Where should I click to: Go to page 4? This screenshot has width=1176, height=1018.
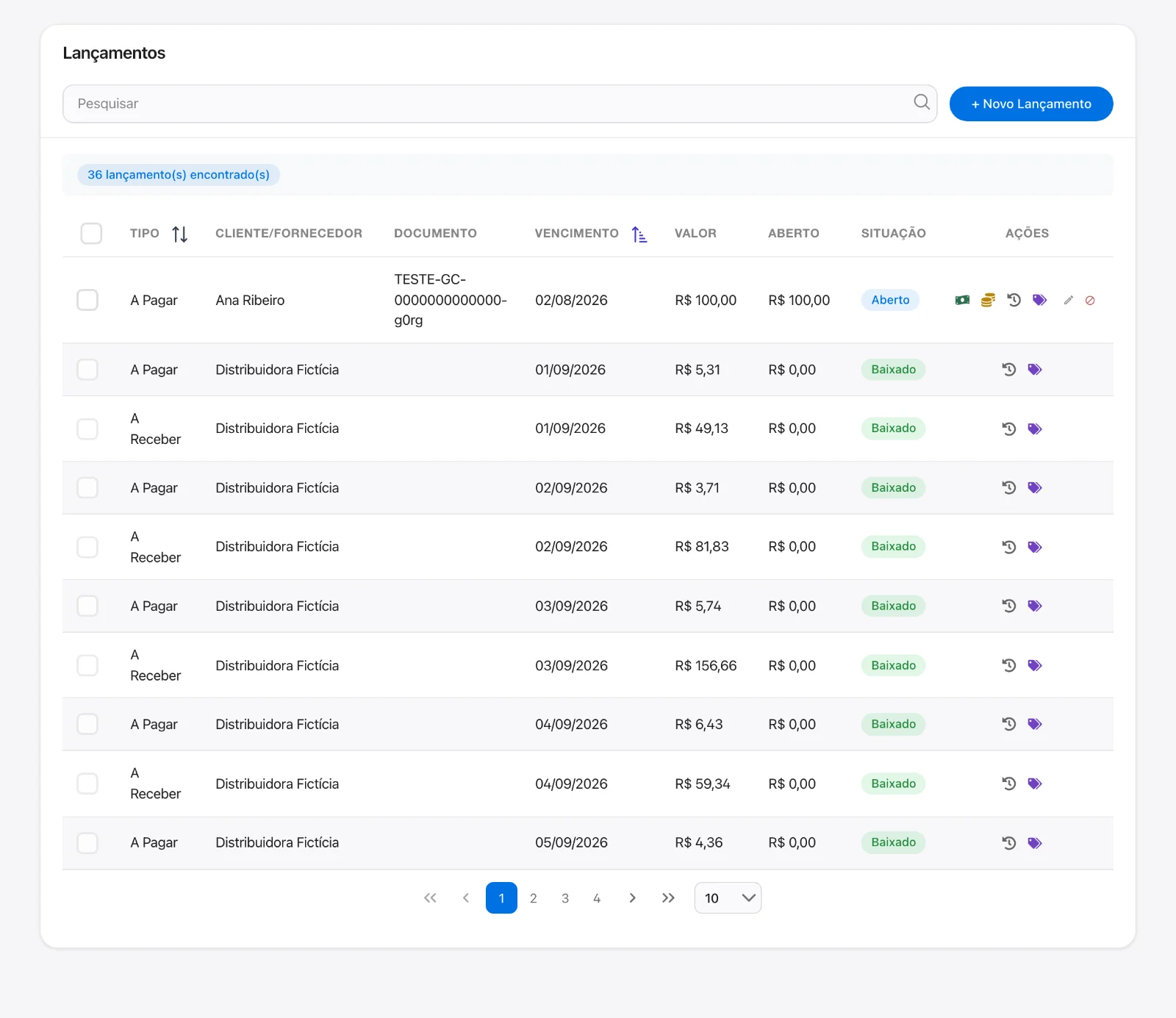click(597, 898)
